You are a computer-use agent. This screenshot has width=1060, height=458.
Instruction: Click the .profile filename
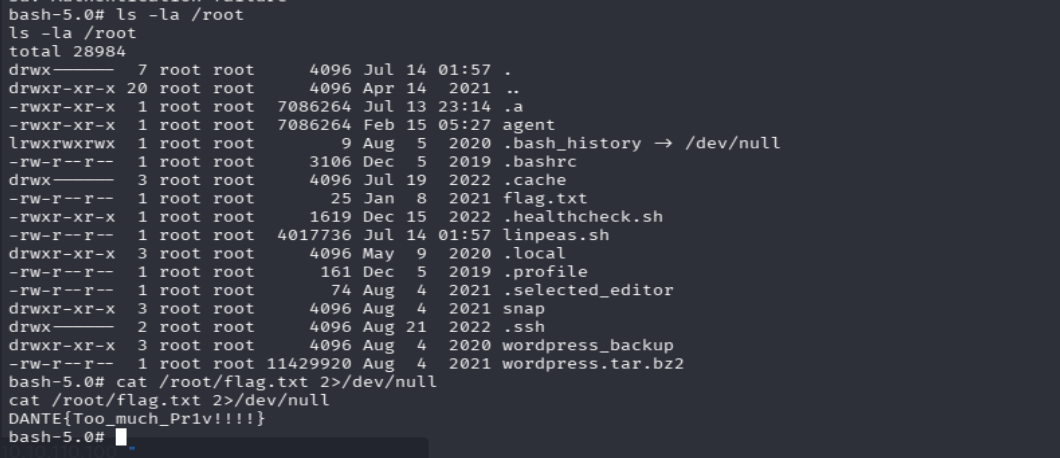pos(545,272)
